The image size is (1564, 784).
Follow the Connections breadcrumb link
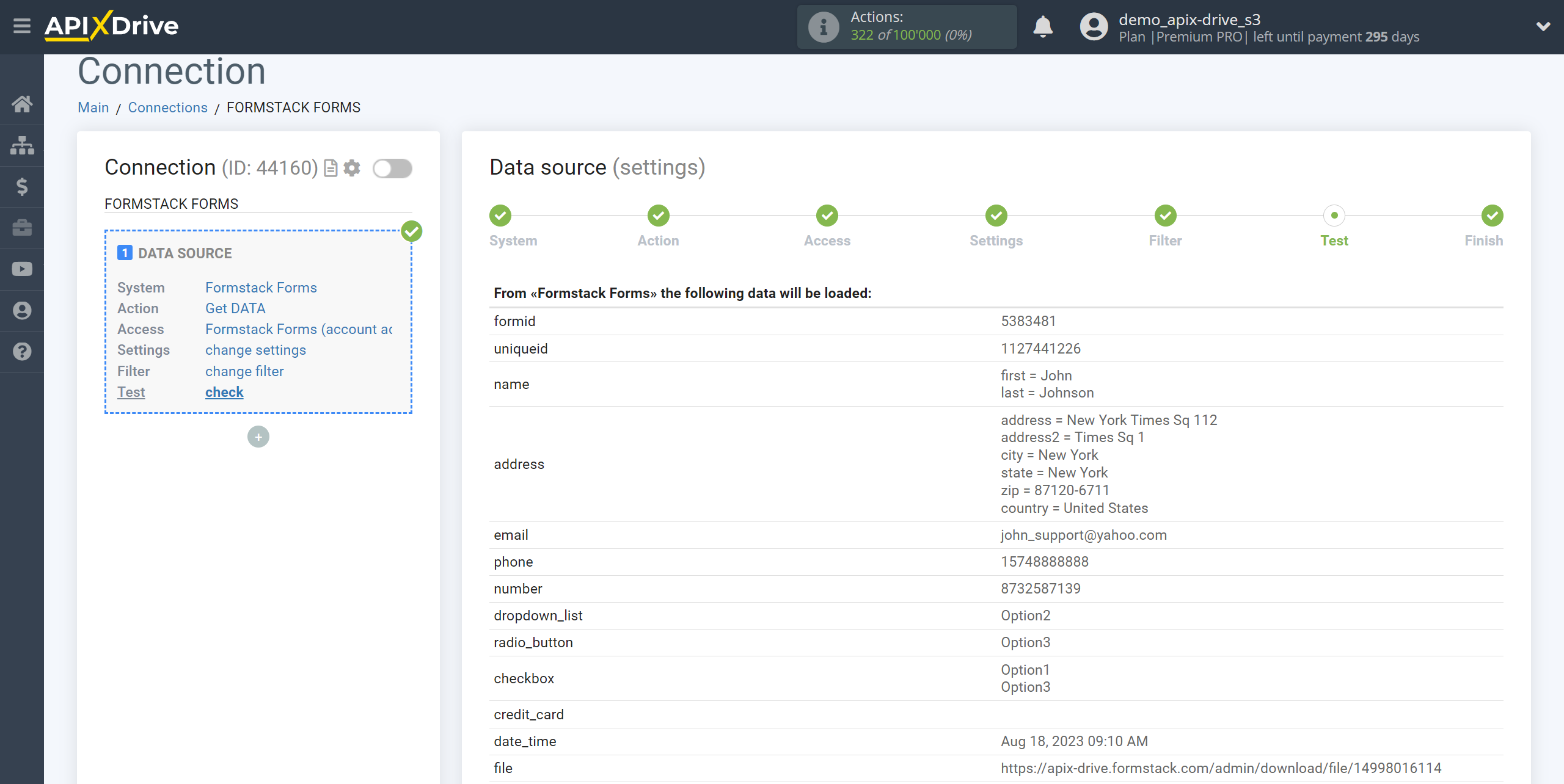point(167,107)
